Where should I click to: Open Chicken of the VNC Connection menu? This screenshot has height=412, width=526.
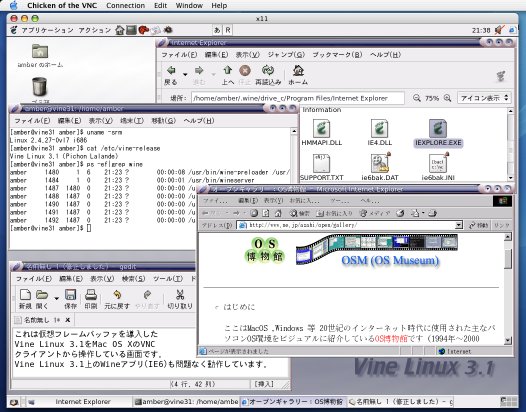(125, 5)
